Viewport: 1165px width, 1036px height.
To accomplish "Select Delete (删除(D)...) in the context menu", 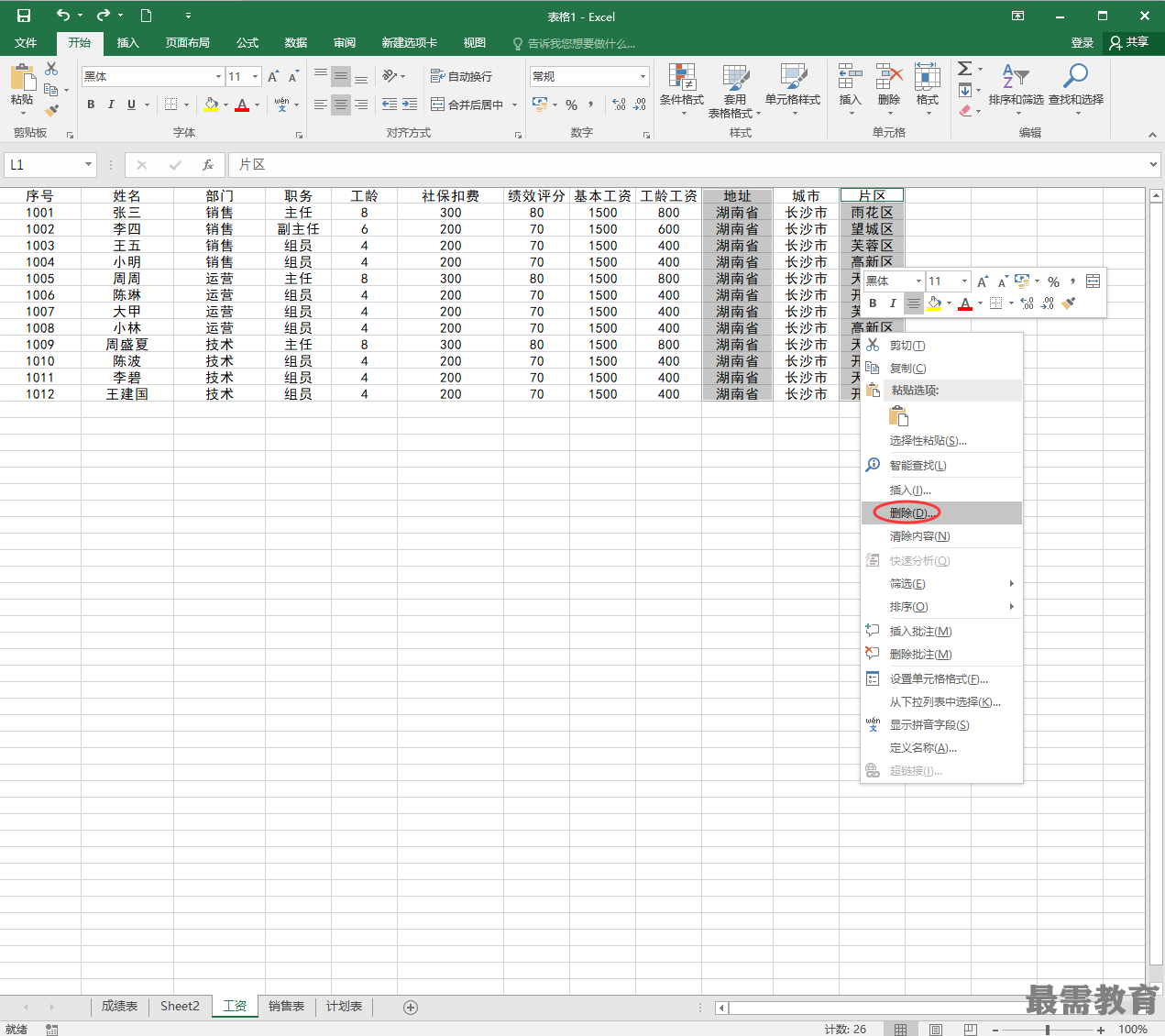I will click(x=942, y=513).
